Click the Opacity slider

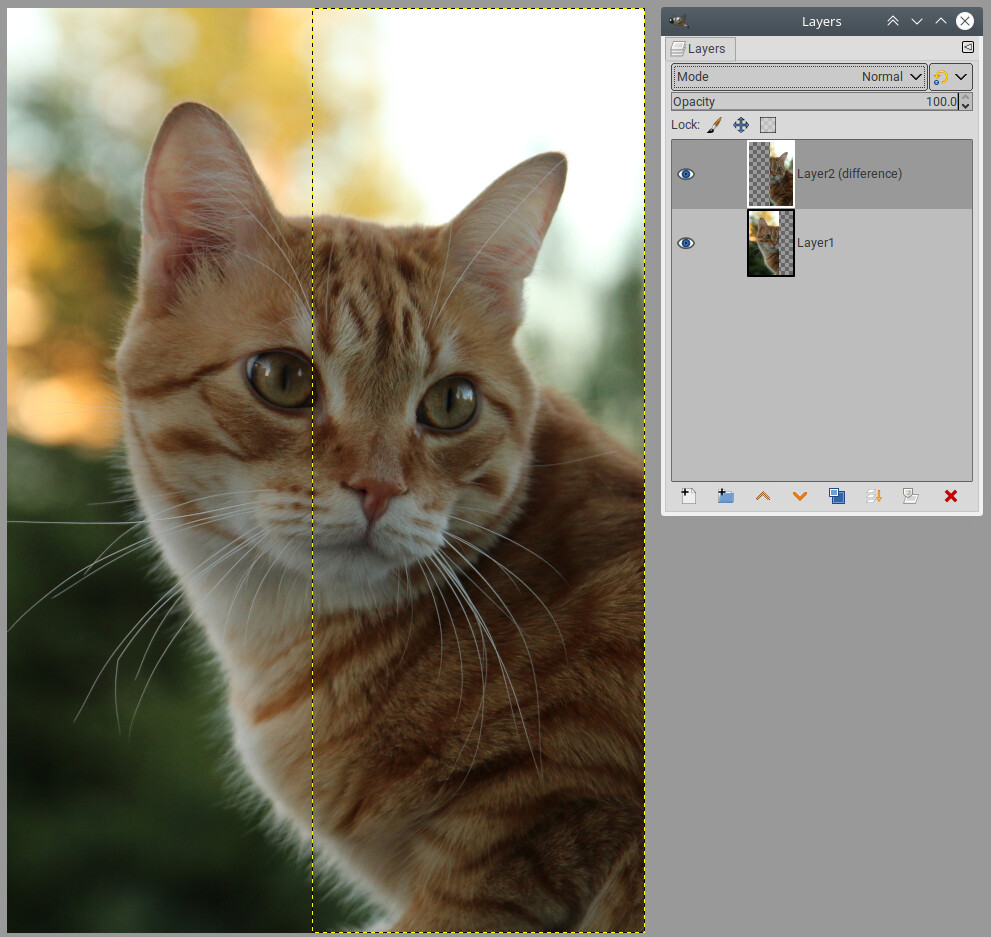click(814, 102)
